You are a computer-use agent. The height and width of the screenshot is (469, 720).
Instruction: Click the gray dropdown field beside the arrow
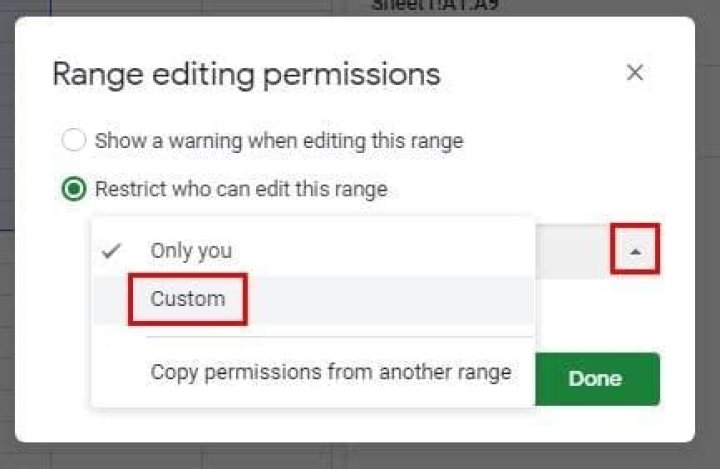(572, 253)
